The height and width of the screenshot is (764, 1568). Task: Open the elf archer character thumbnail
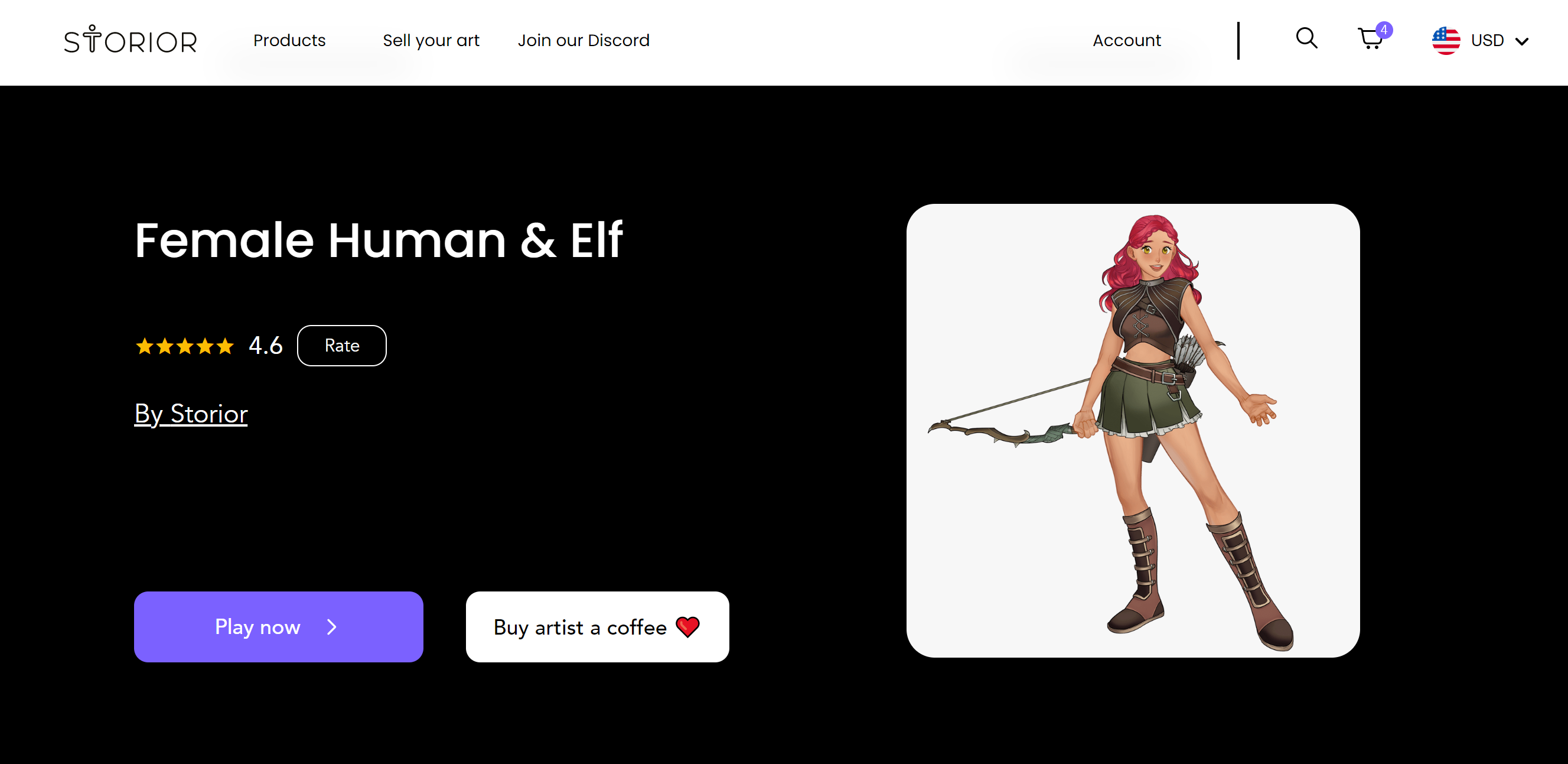[1133, 430]
